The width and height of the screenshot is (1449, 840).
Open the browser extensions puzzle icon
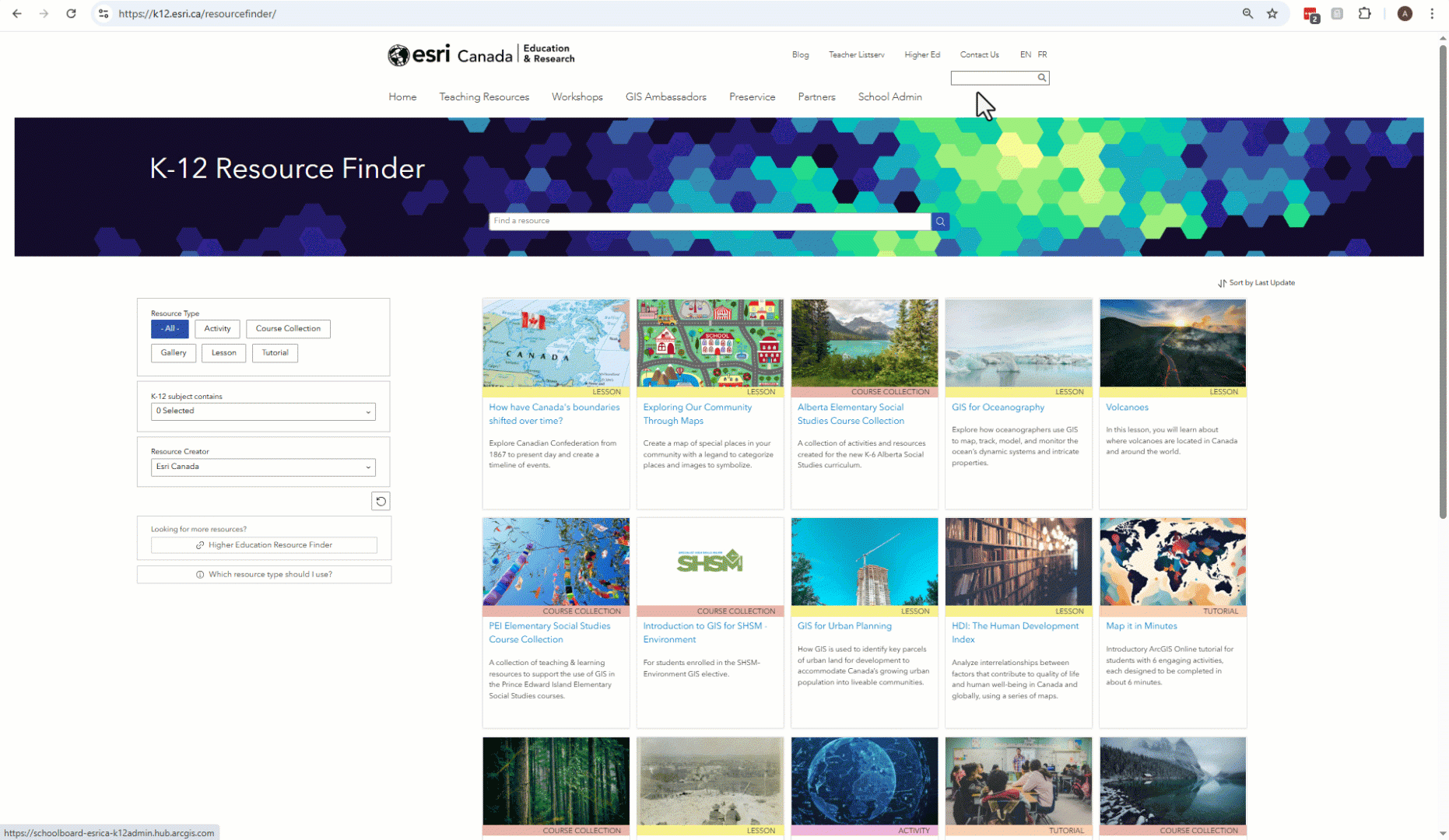click(x=1364, y=13)
